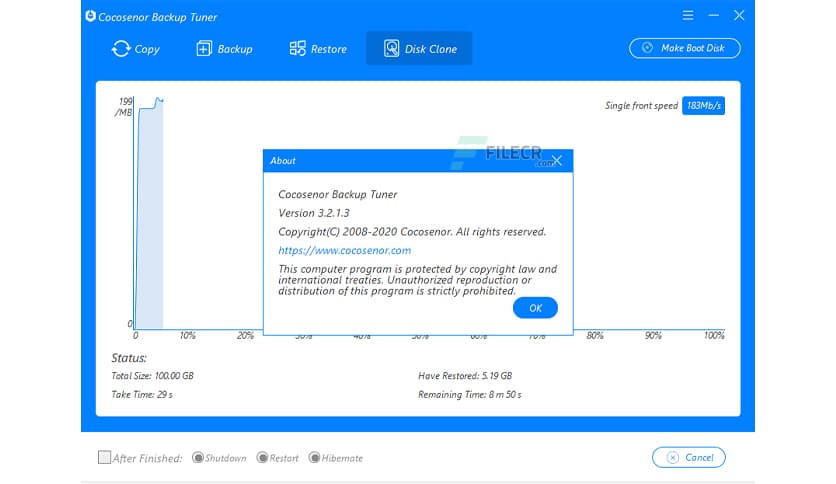Viewport: 836px width, 484px height.
Task: Click the Status: heading
Action: [x=128, y=358]
